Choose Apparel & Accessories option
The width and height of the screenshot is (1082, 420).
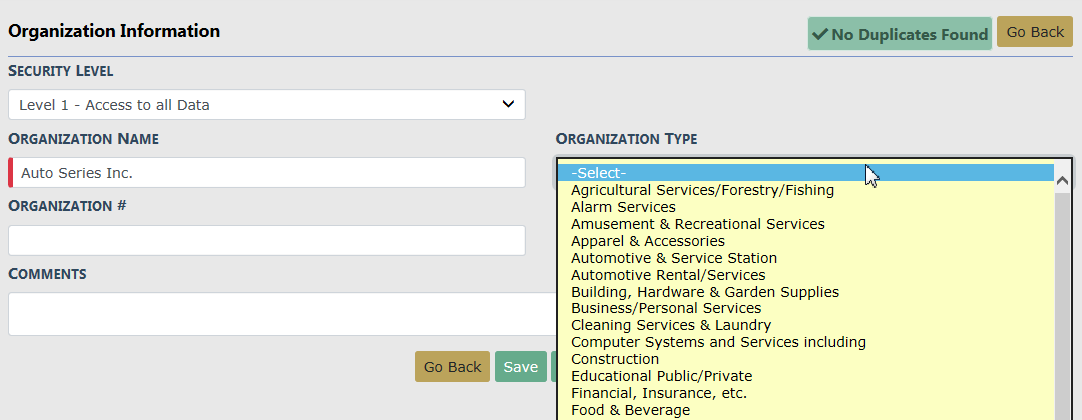point(647,241)
